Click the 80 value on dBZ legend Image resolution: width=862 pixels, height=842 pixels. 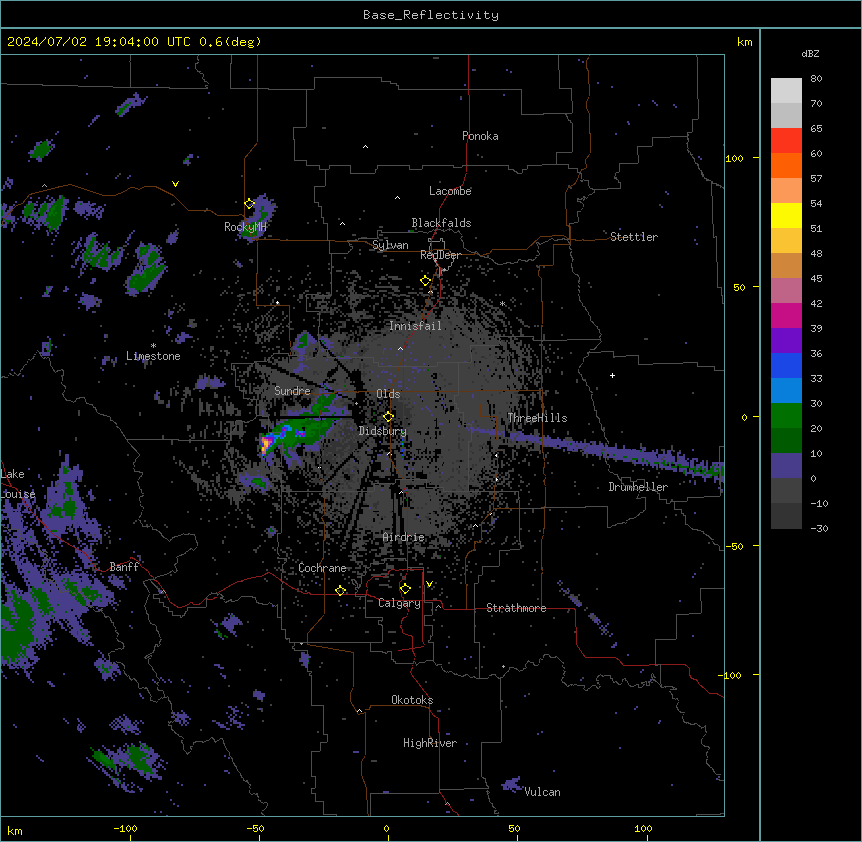pyautogui.click(x=816, y=79)
